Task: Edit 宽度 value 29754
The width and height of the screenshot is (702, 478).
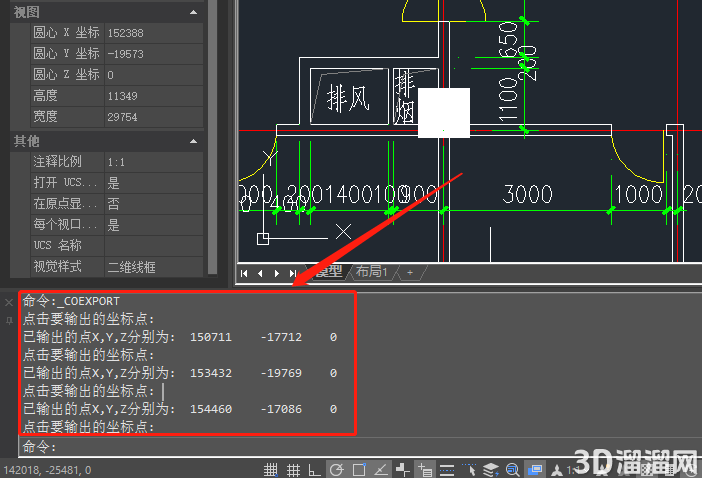Action: (x=154, y=117)
